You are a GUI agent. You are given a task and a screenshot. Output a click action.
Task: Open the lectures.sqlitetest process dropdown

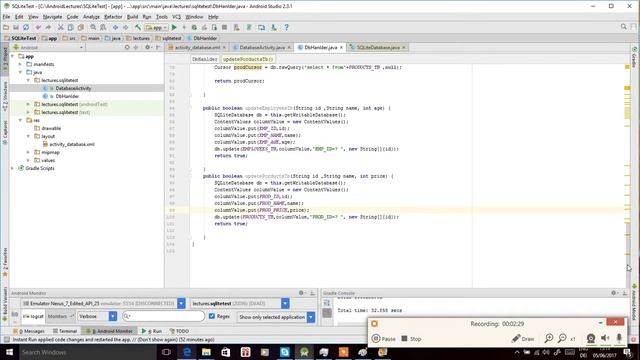tap(285, 303)
